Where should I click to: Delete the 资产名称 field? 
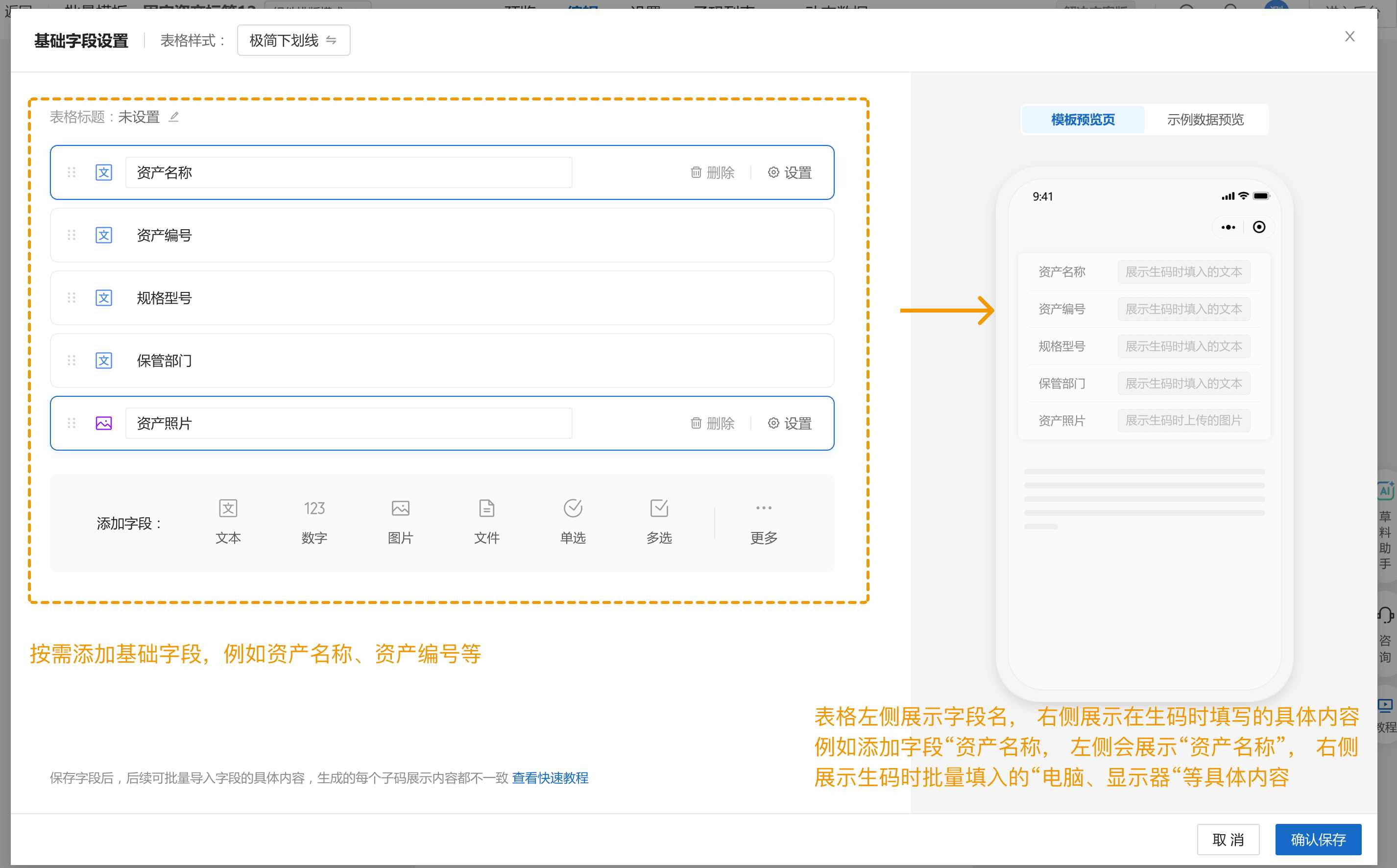coord(712,173)
